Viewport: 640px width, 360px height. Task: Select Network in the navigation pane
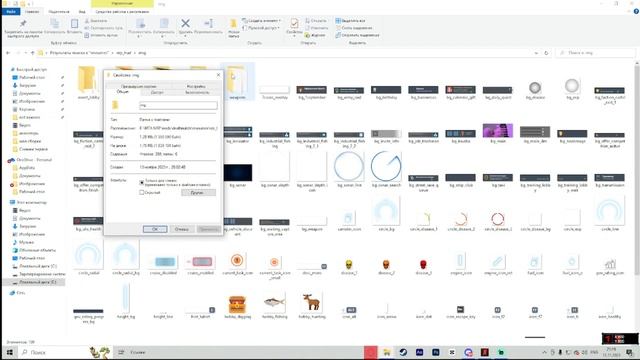18,293
